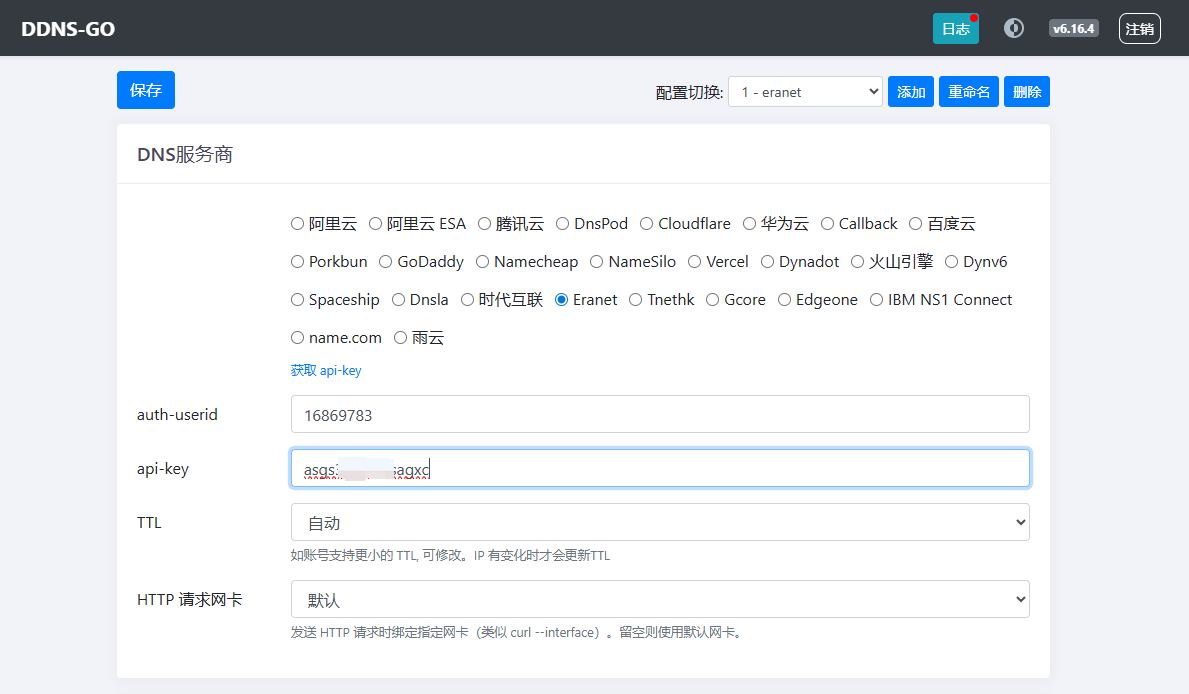Select the 阿里云 radio option
1189x694 pixels.
tap(297, 224)
